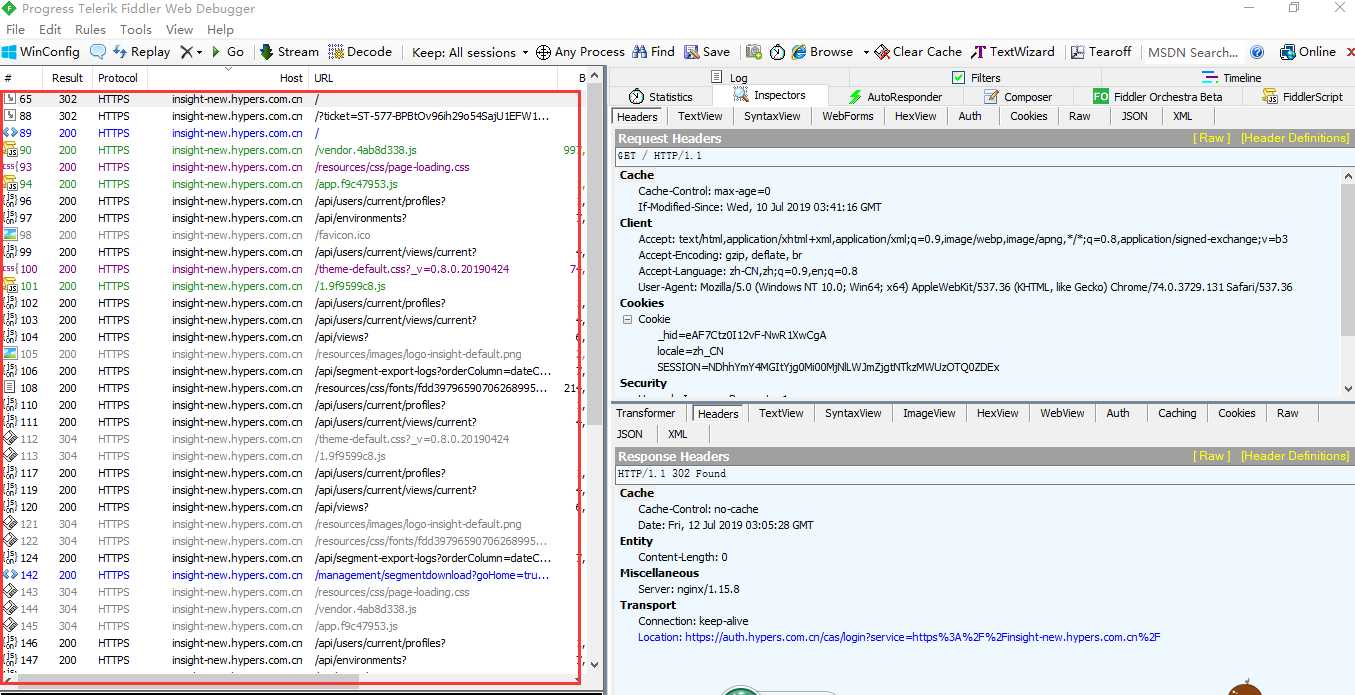Image resolution: width=1355 pixels, height=695 pixels.
Task: Select request WebForms inspector tab
Action: (848, 116)
